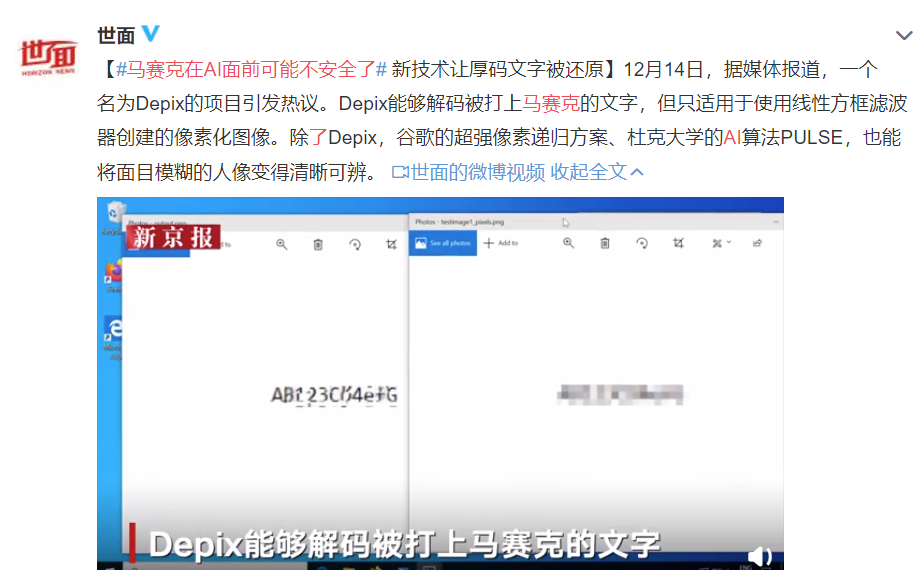The width and height of the screenshot is (921, 570).
Task: Click zoom magnifier in left Photos window
Action: 281,244
